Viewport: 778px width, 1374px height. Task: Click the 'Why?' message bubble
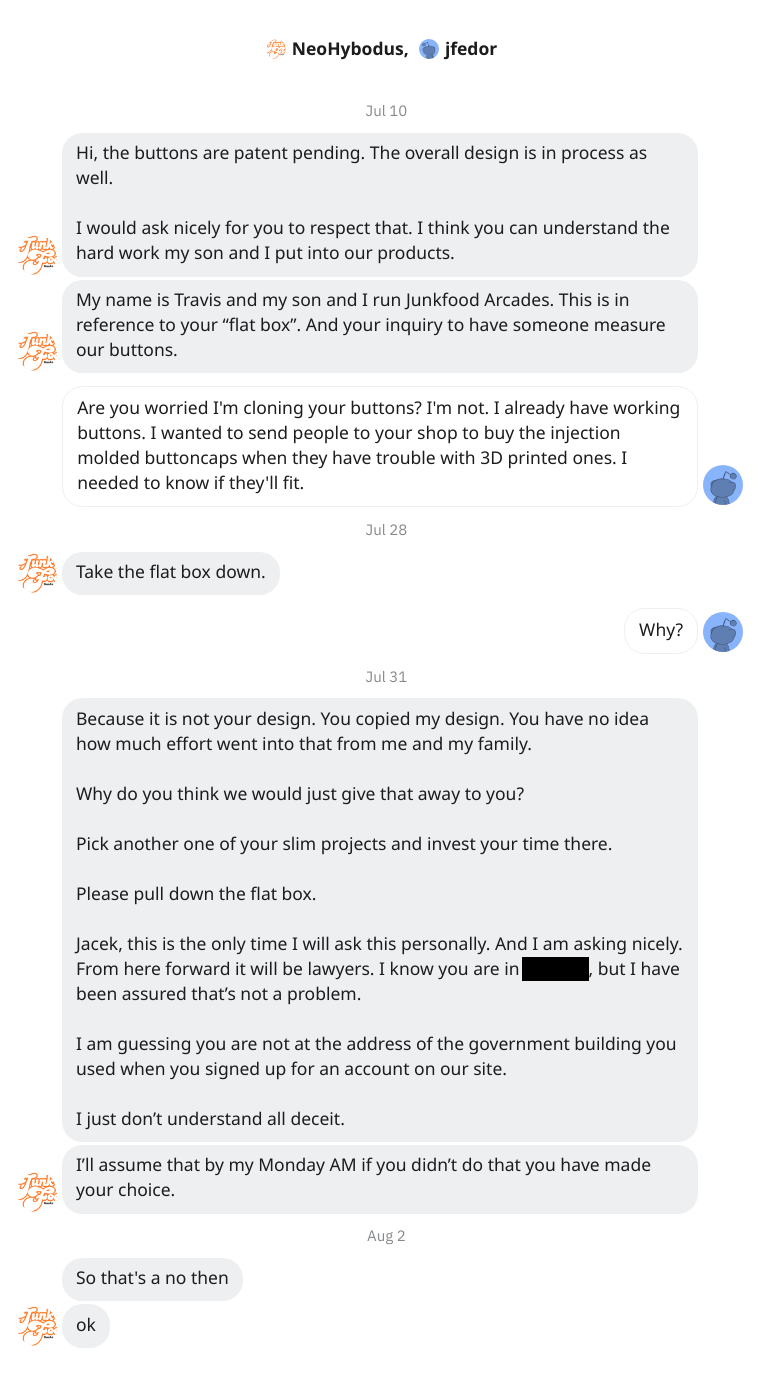(x=661, y=631)
